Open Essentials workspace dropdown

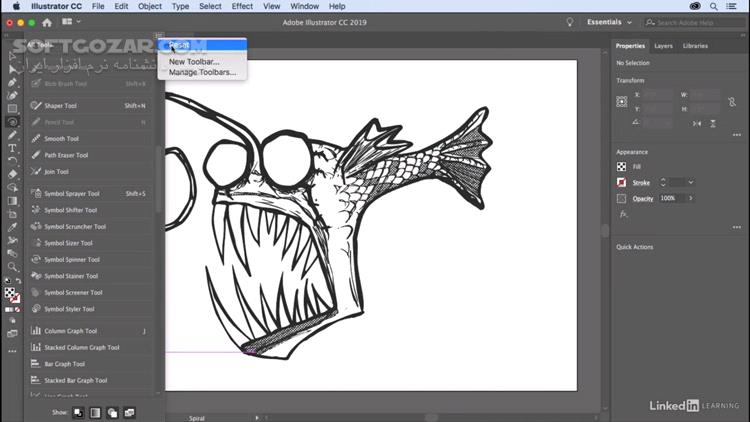click(609, 22)
